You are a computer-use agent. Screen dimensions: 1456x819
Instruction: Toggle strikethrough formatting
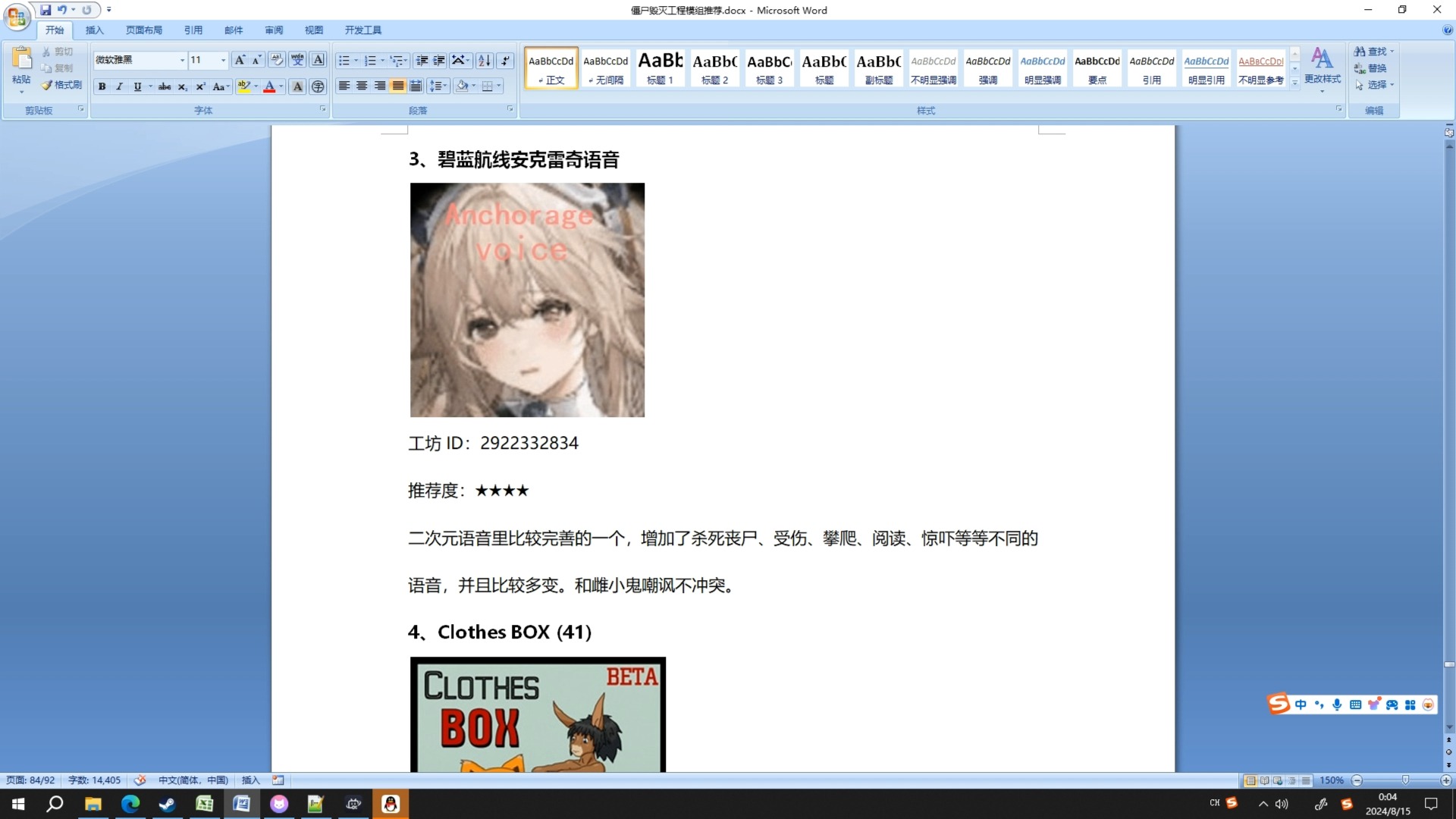point(165,86)
